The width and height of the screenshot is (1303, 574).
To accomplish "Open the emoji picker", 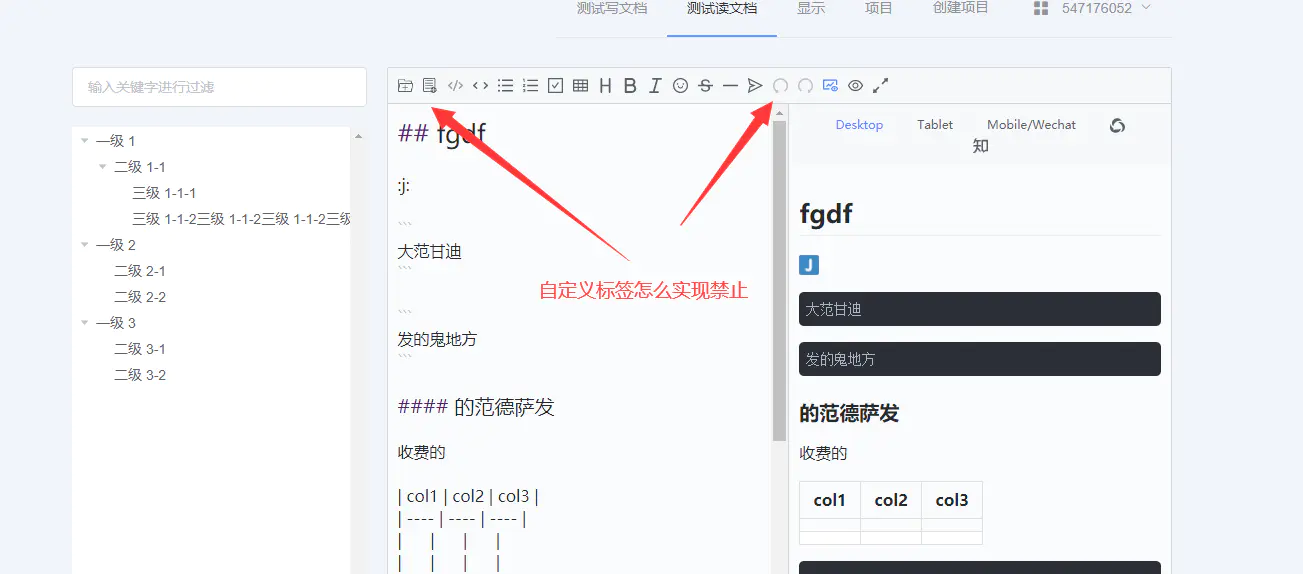I will tap(680, 86).
